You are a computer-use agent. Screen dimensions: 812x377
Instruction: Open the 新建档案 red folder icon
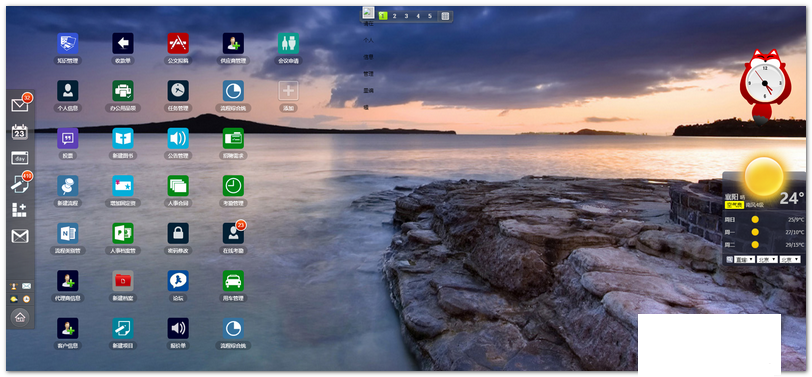coord(123,281)
